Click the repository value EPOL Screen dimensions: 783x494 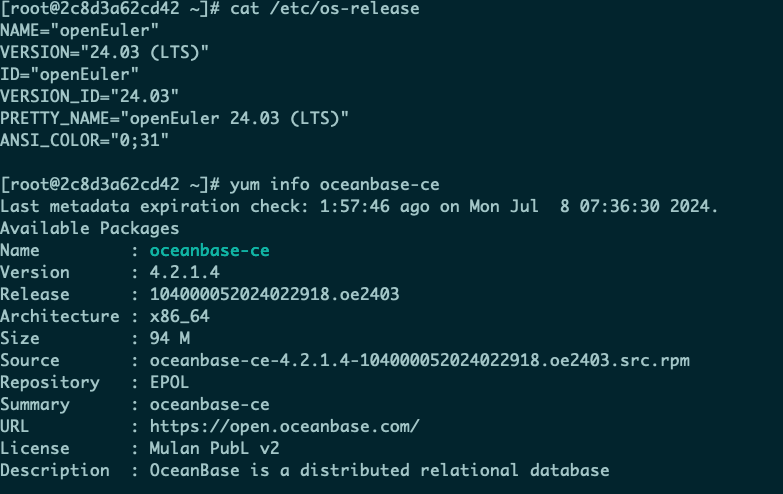pos(170,382)
